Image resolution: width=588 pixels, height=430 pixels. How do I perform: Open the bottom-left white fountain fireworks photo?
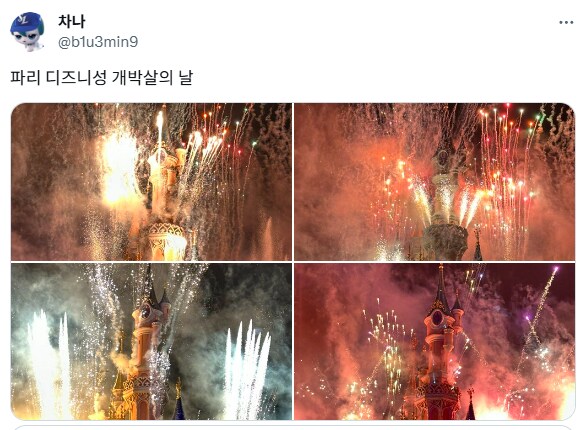pos(152,341)
